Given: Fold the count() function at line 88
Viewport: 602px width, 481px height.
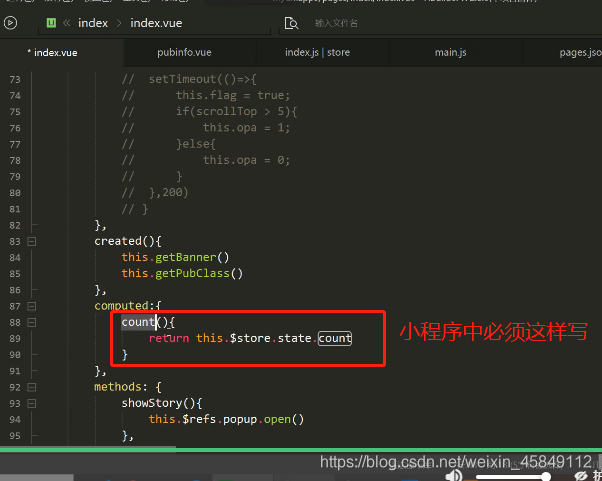Looking at the screenshot, I should 32,322.
